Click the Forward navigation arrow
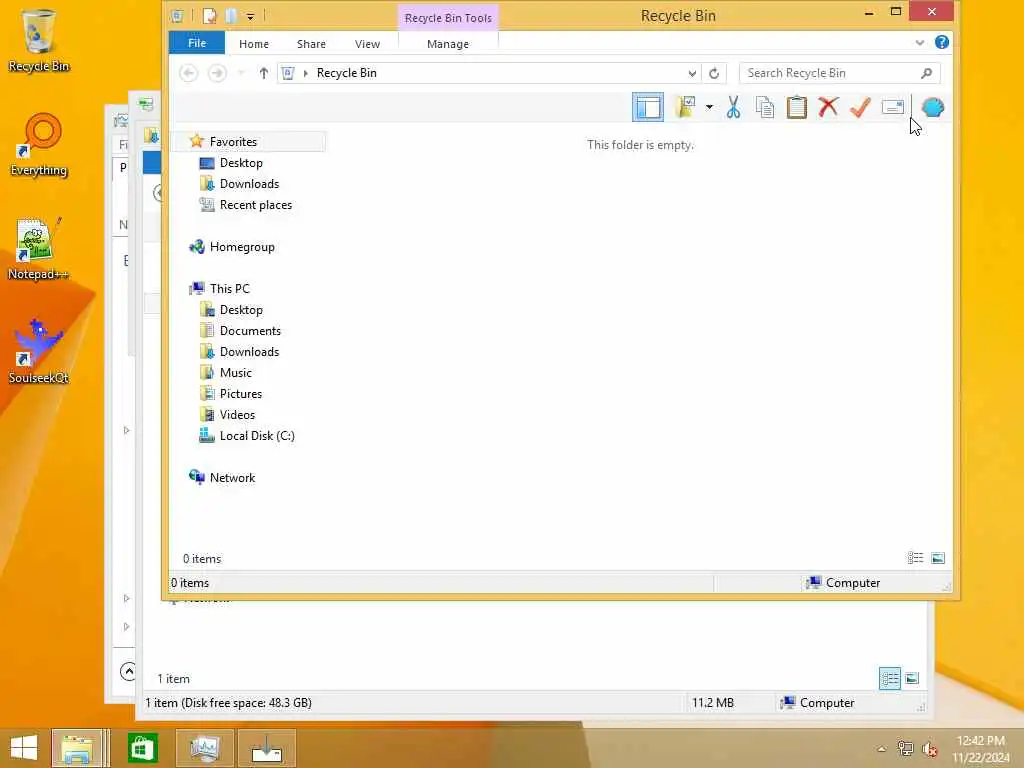1024x768 pixels. point(217,73)
